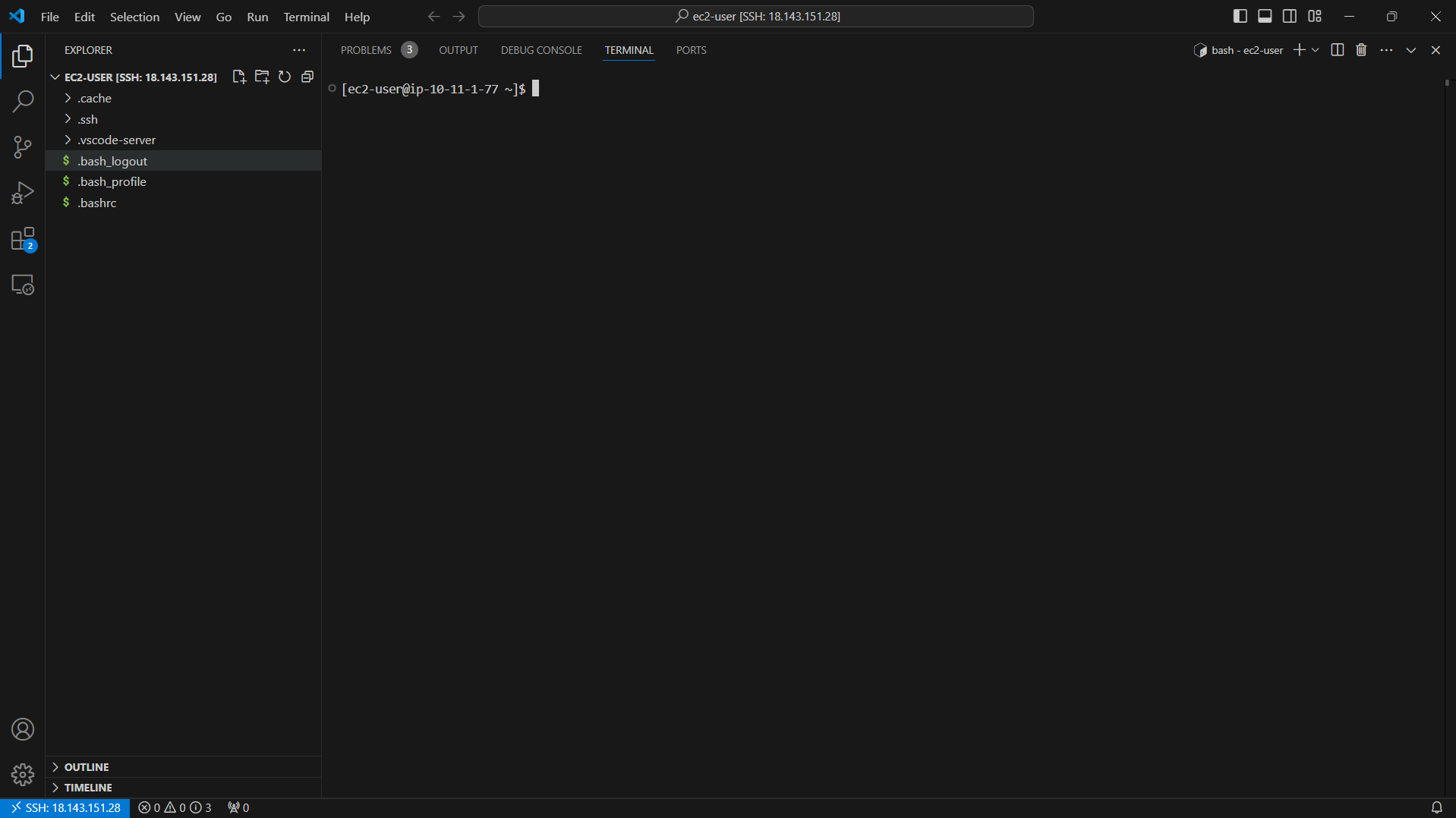The width and height of the screenshot is (1456, 818).
Task: Click errors and warnings status bar indicator
Action: tap(175, 808)
